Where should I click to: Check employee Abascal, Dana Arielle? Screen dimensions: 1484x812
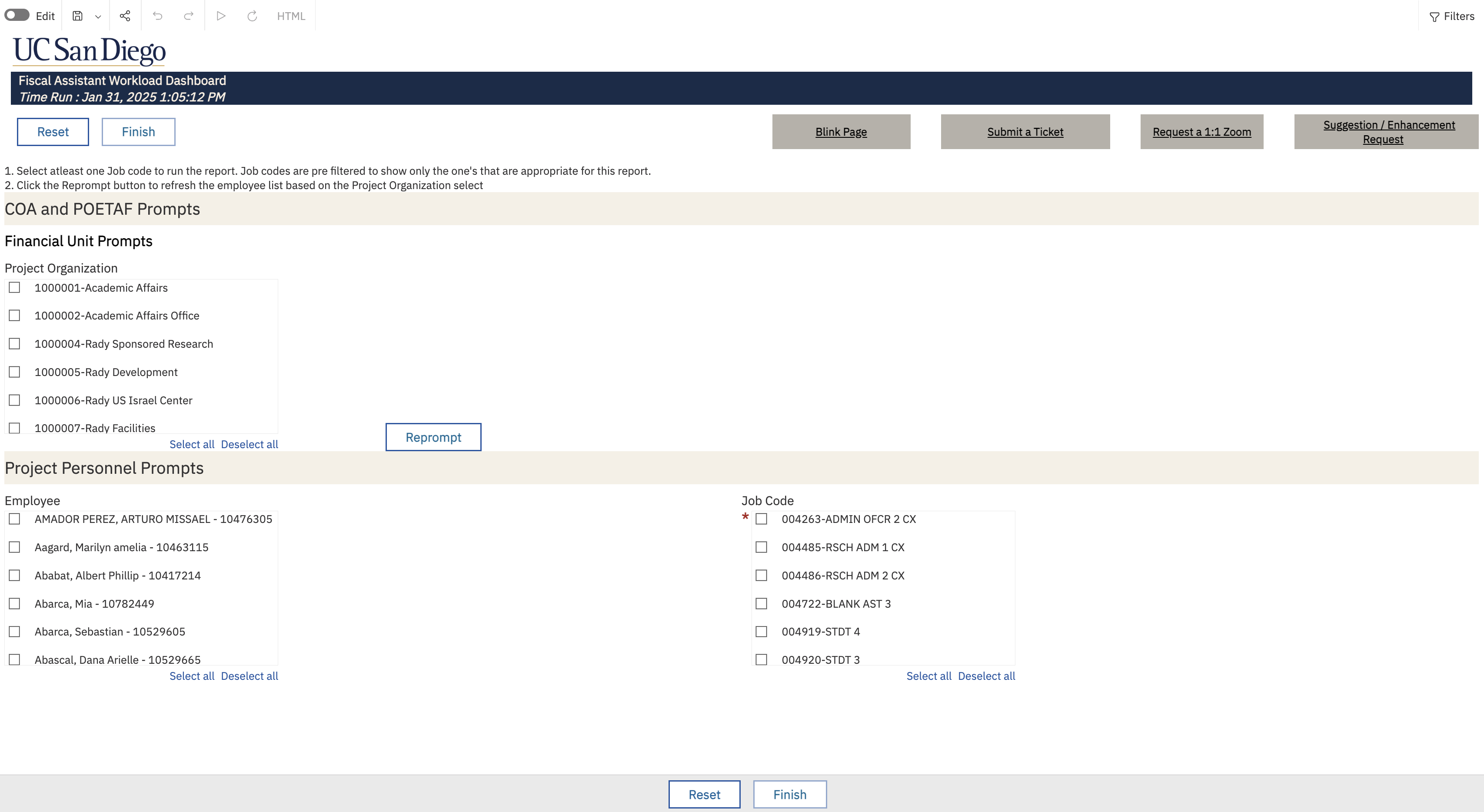14,660
